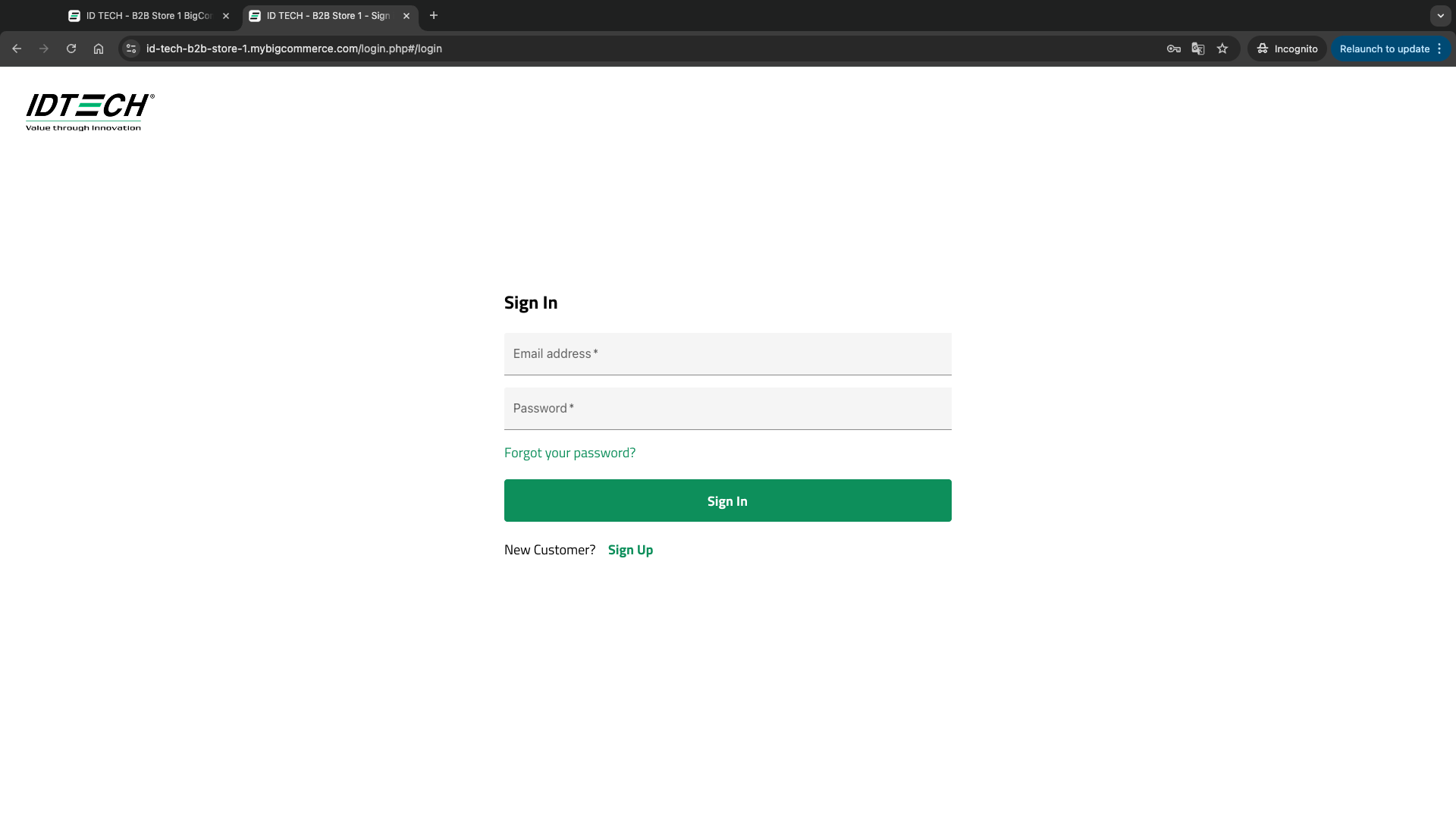Open the site information icon in address bar
The width and height of the screenshot is (1456, 819).
[x=131, y=49]
